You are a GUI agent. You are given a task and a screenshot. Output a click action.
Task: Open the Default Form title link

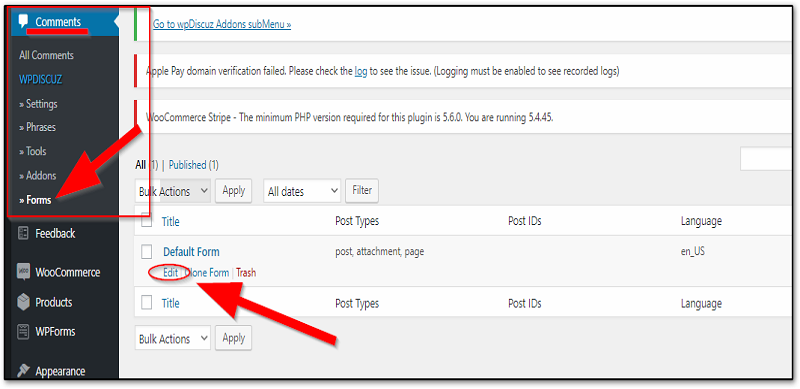pyautogui.click(x=191, y=252)
